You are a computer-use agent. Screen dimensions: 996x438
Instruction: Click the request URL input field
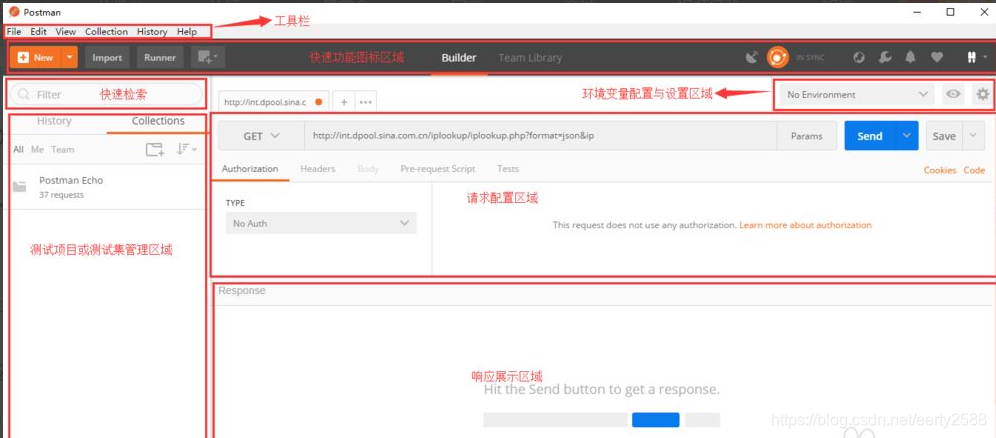tap(540, 136)
